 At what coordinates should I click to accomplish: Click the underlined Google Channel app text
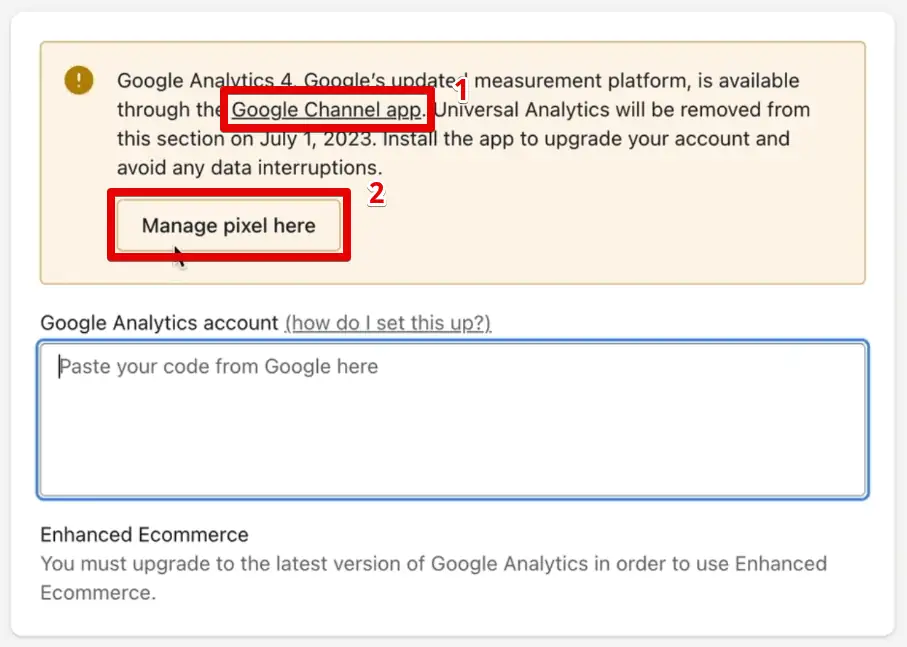326,110
